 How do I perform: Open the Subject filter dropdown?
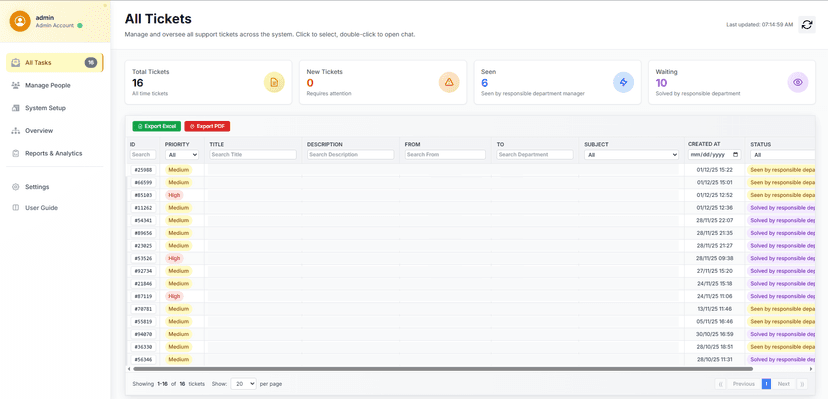pos(631,155)
